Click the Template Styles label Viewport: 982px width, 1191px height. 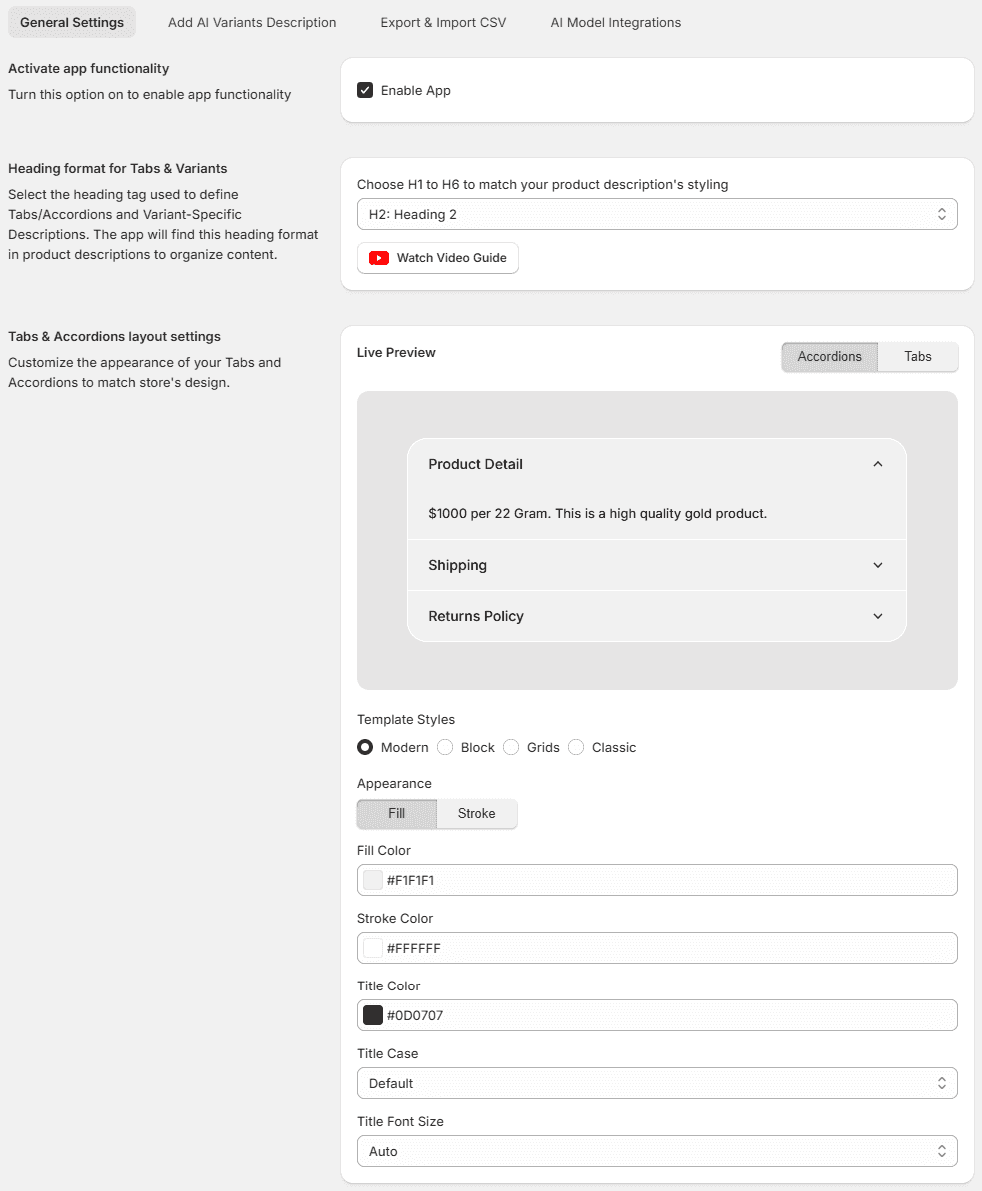[x=406, y=719]
